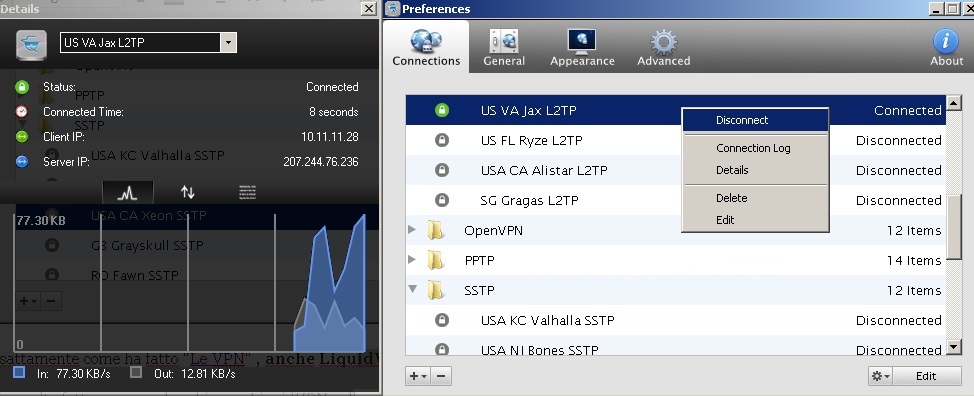Click the blue In traffic color swatch
The width and height of the screenshot is (974, 396).
click(x=19, y=372)
